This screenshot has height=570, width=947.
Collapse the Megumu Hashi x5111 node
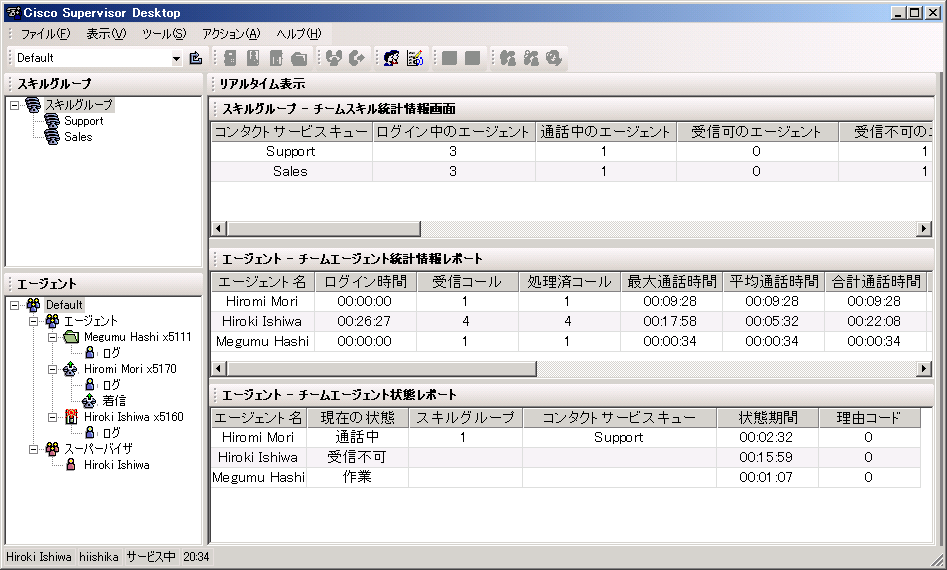pos(53,337)
